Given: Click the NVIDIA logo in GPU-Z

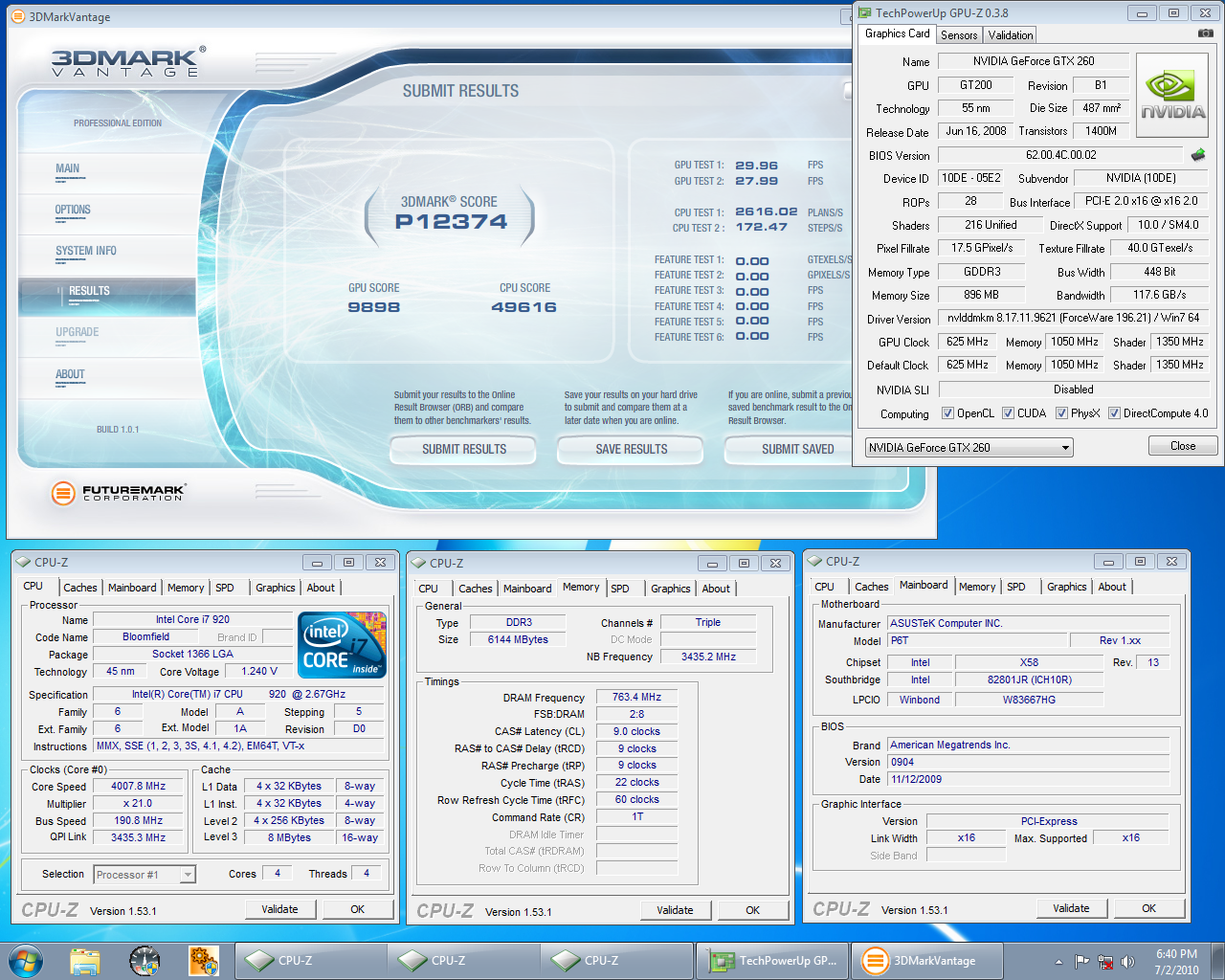Looking at the screenshot, I should click(1172, 96).
